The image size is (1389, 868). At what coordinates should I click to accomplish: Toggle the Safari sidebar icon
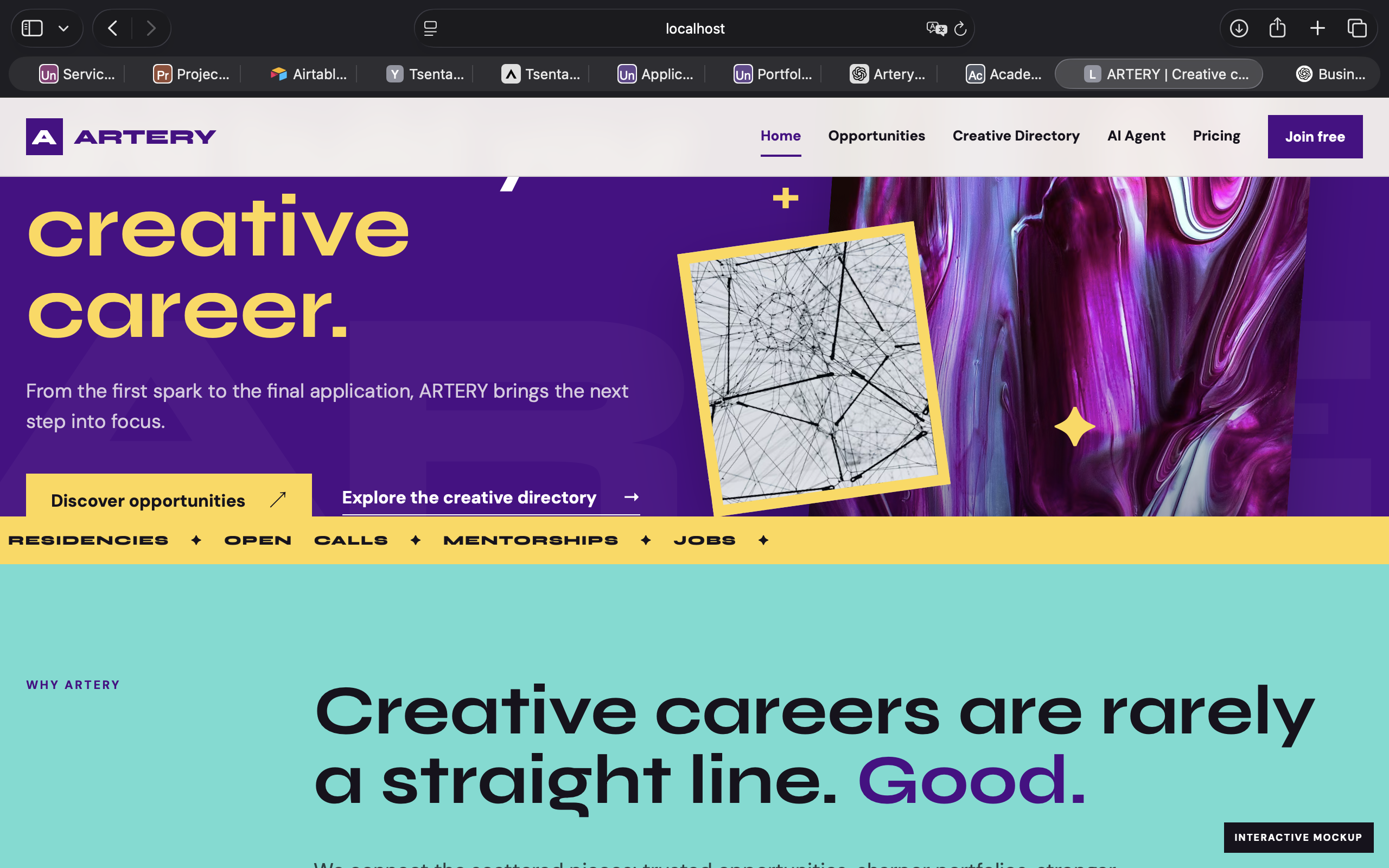32,28
